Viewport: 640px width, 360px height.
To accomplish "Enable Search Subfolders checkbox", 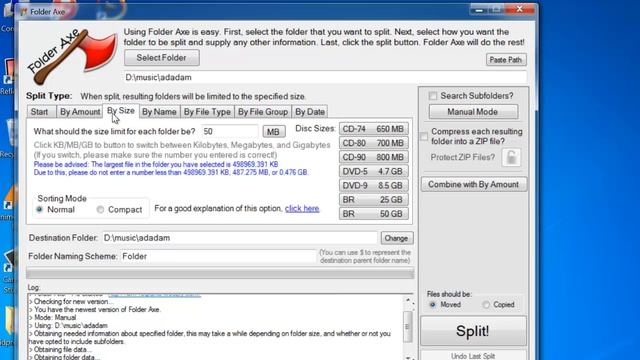I will pyautogui.click(x=433, y=96).
